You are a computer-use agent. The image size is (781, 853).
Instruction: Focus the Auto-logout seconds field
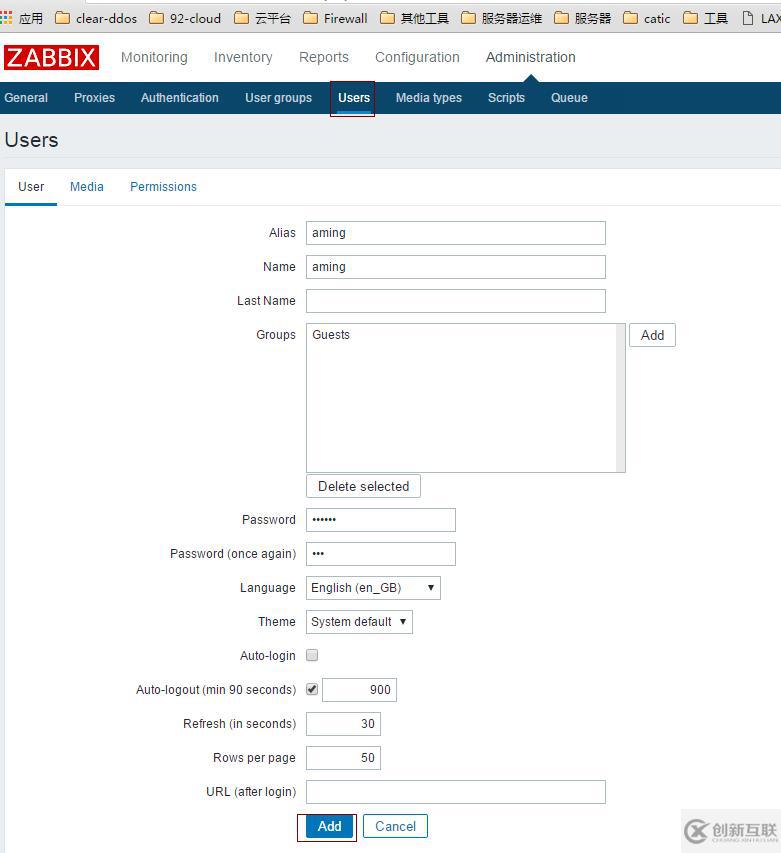pyautogui.click(x=359, y=690)
